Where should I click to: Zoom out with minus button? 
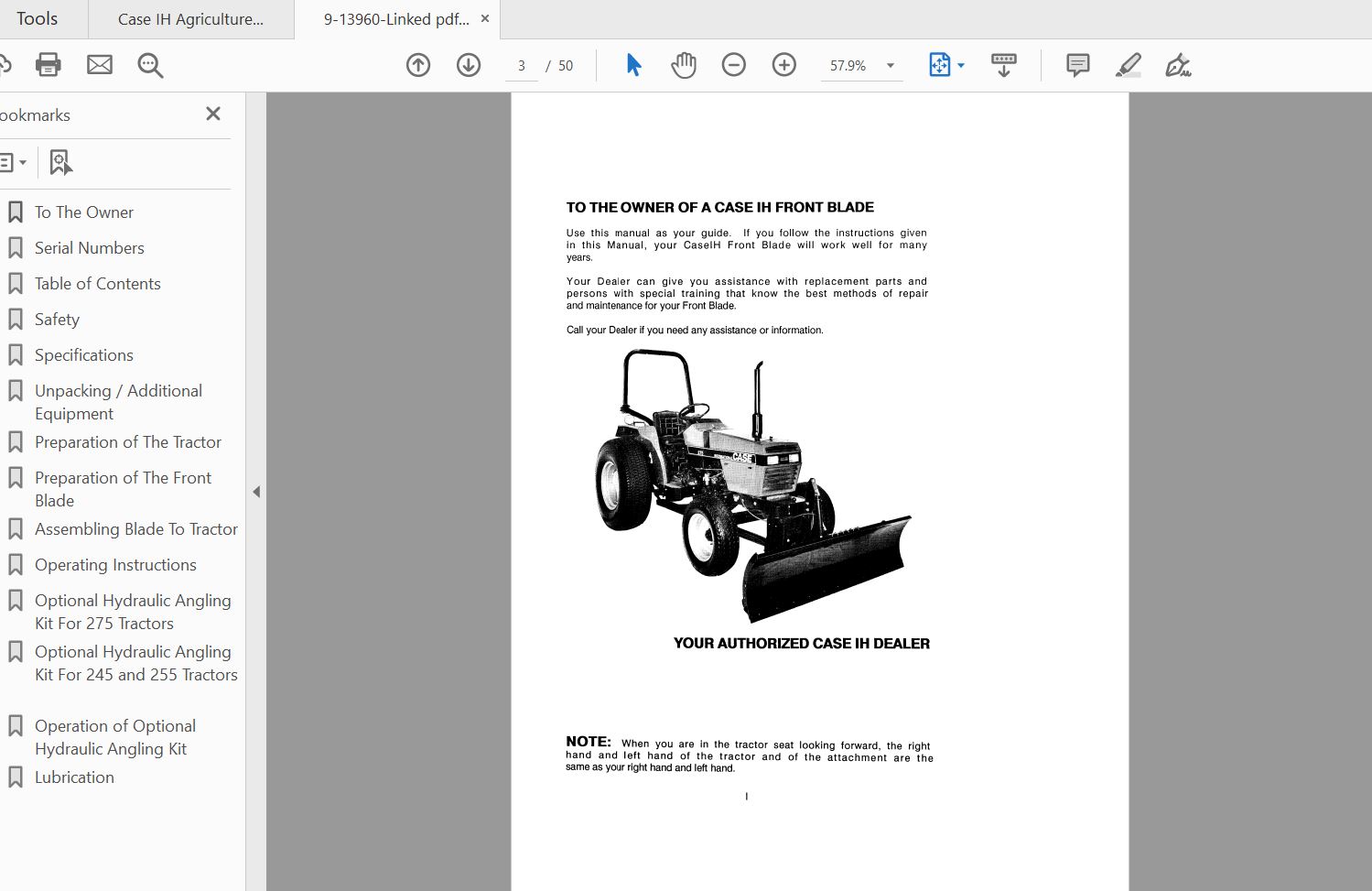tap(734, 65)
